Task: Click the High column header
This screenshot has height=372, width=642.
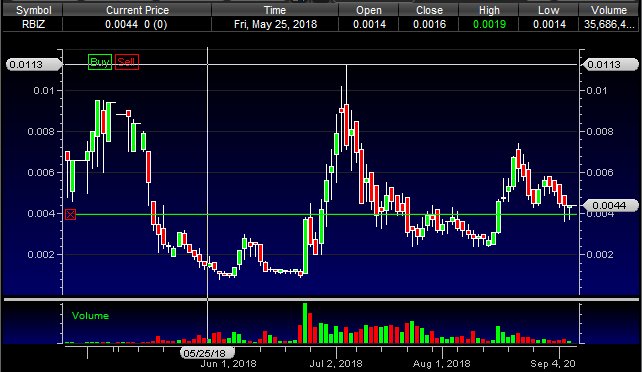Action: (x=489, y=10)
